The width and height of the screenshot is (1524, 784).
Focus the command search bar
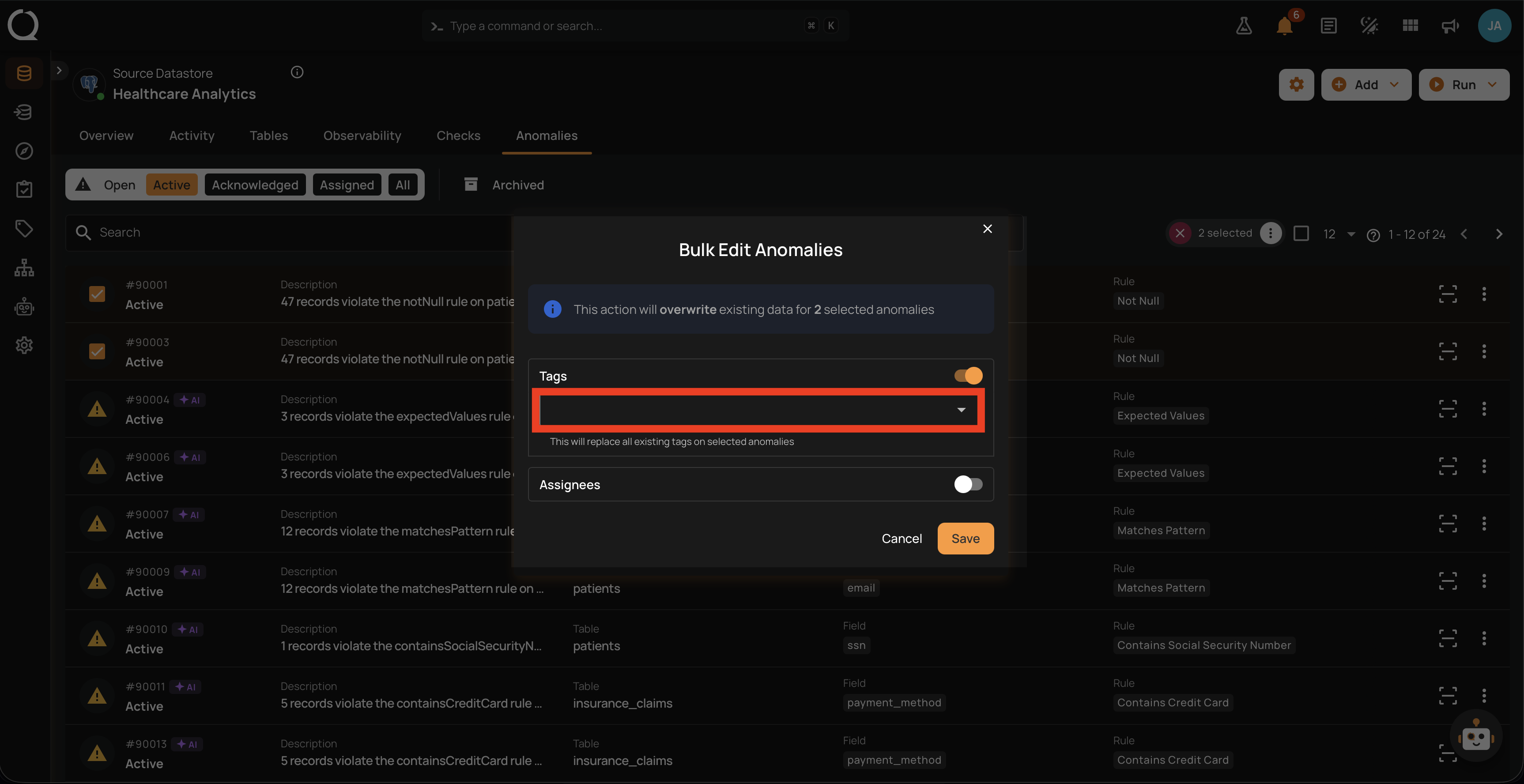point(635,26)
